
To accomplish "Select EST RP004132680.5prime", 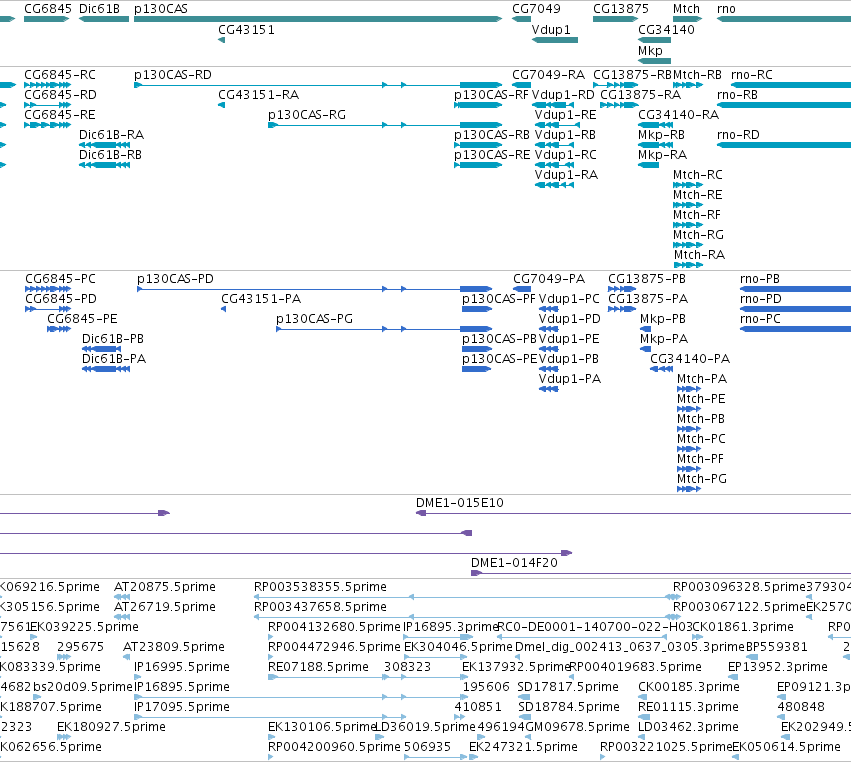I will 271,637.
